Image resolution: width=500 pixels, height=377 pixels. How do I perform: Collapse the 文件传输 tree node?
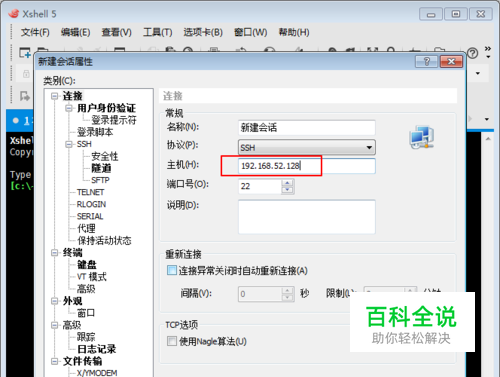coord(54,361)
